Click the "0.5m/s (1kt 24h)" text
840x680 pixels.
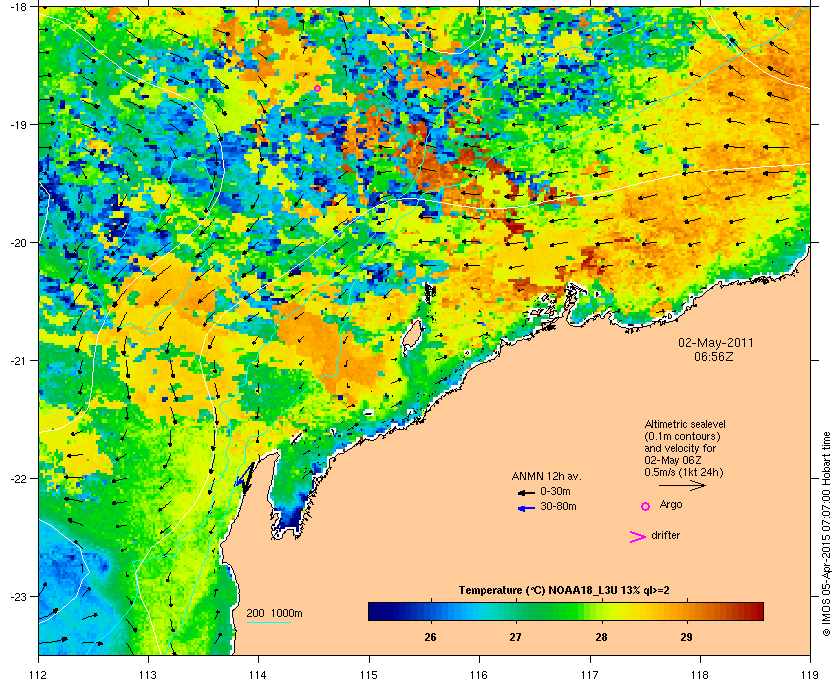click(684, 473)
